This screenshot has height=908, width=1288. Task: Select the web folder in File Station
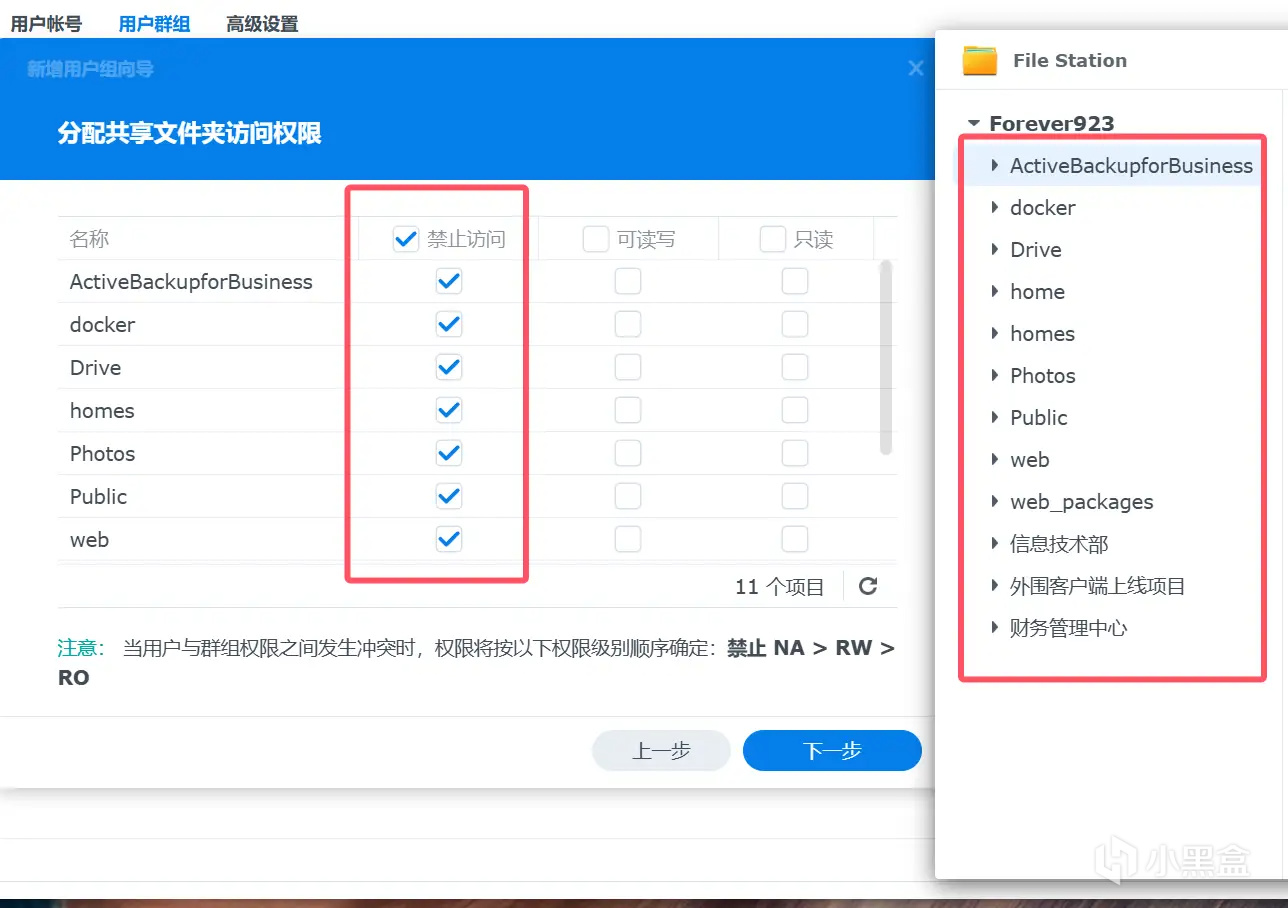[x=1030, y=460]
